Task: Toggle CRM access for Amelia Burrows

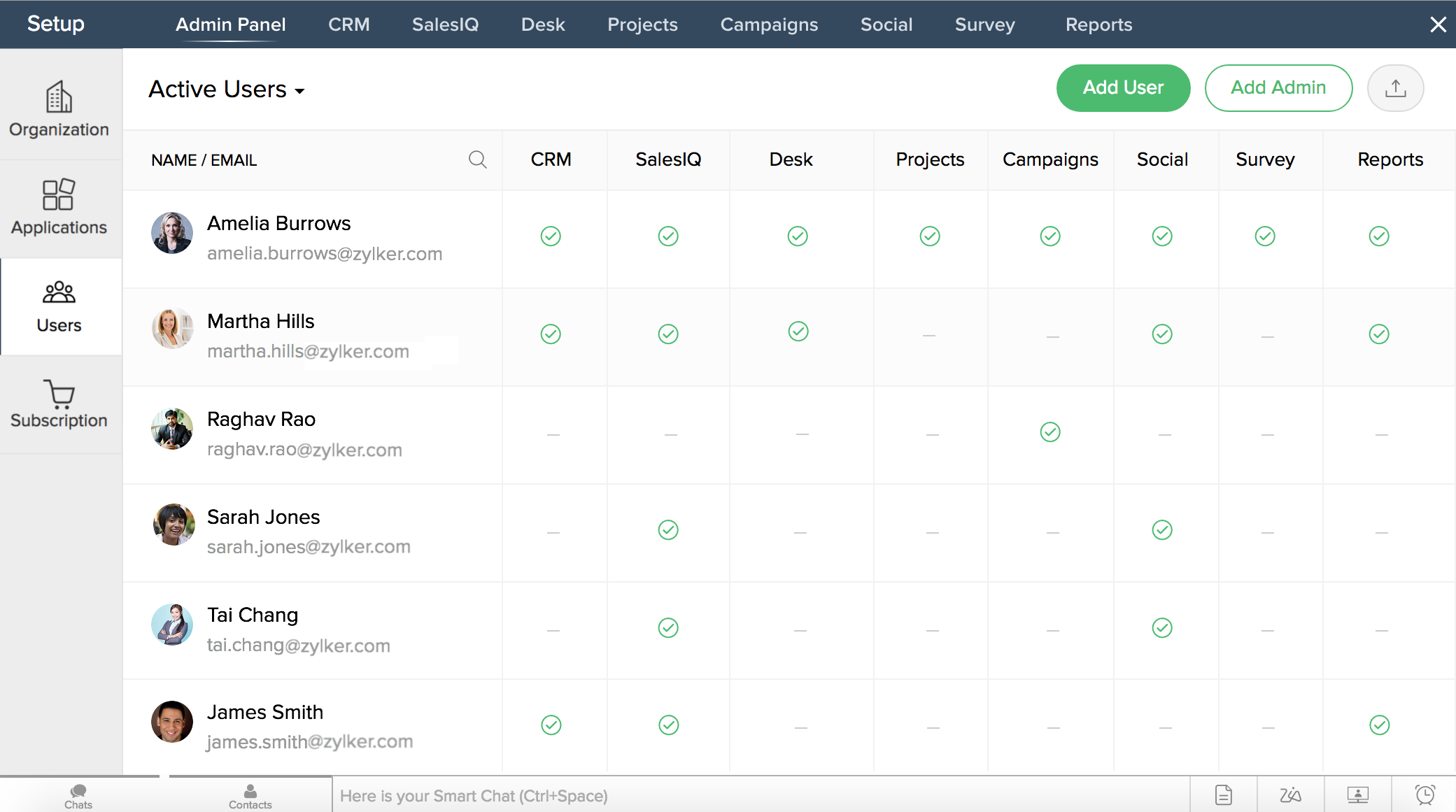Action: point(551,236)
